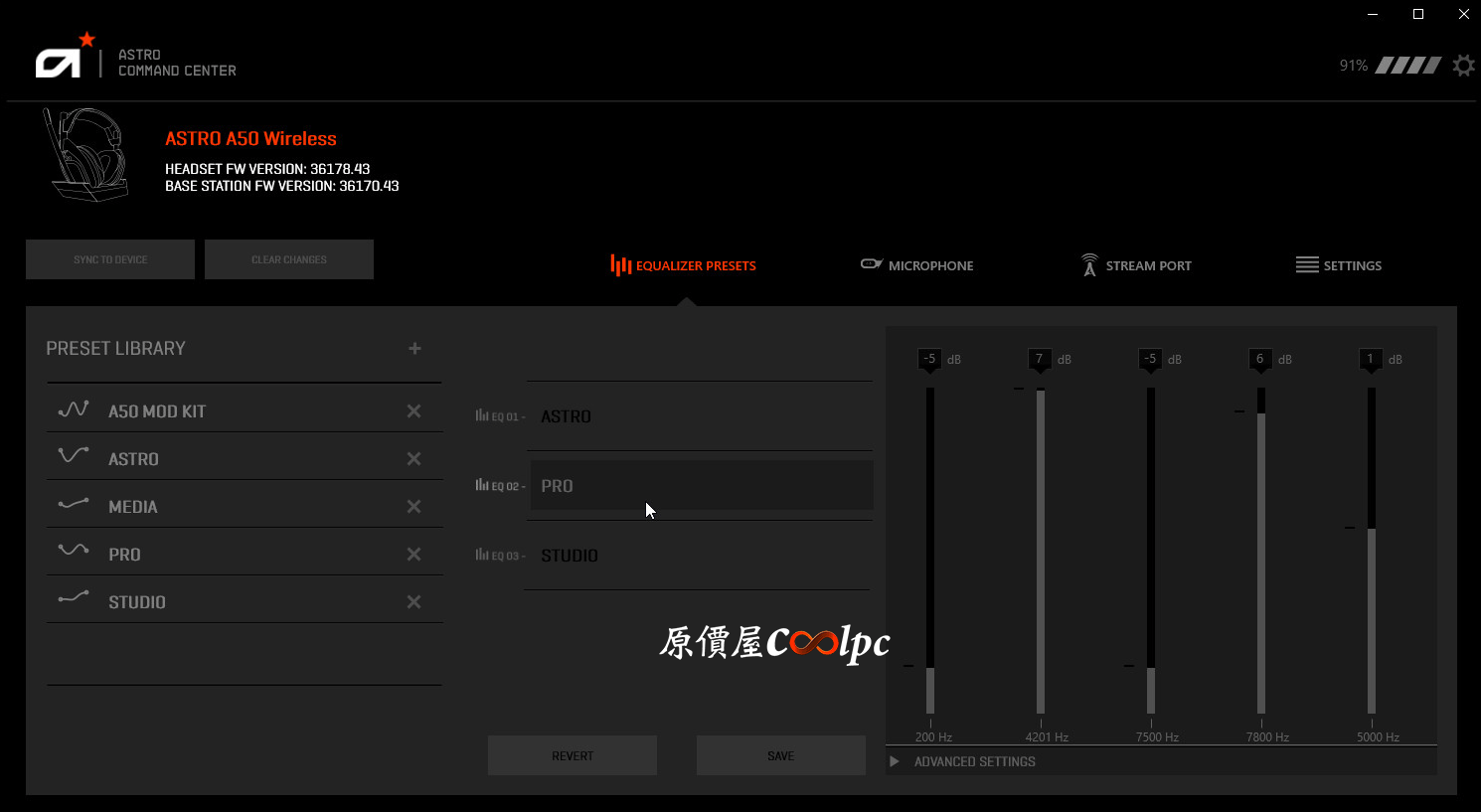Viewport: 1481px width, 812px height.
Task: Maximize the Astro Command Center window
Action: [x=1418, y=14]
